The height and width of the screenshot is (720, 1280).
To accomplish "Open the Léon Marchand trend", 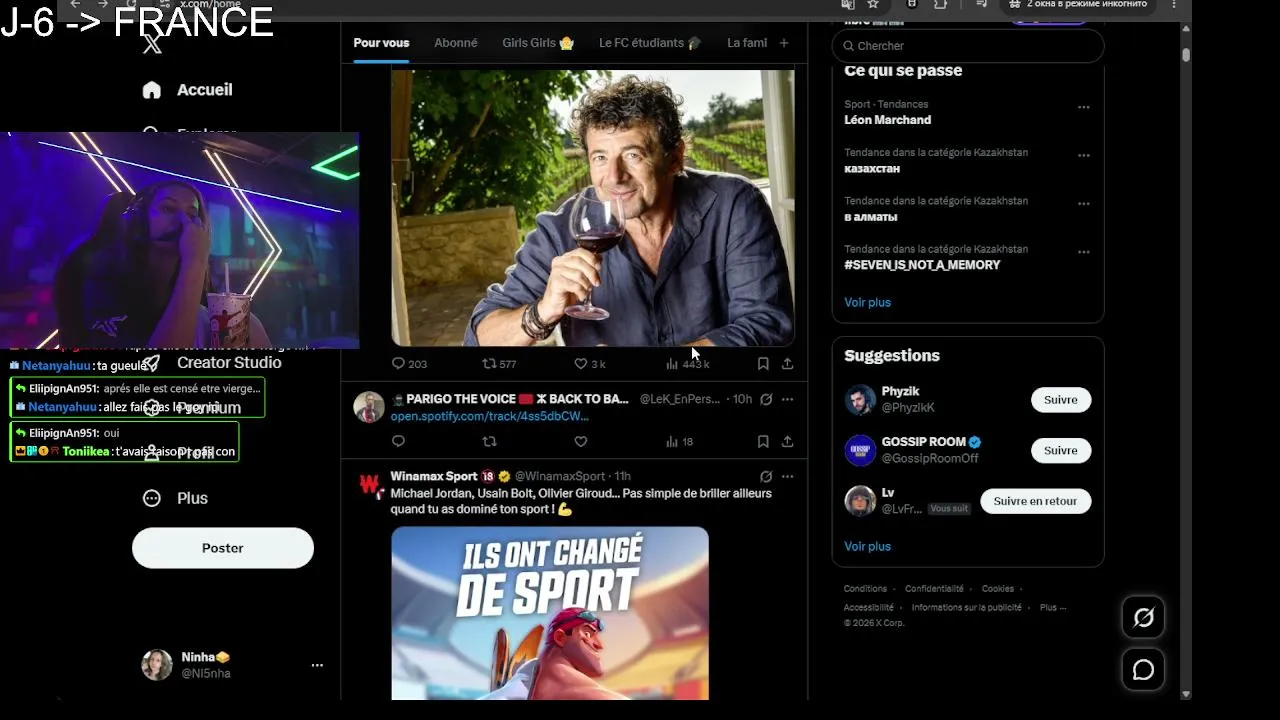I will [x=887, y=120].
